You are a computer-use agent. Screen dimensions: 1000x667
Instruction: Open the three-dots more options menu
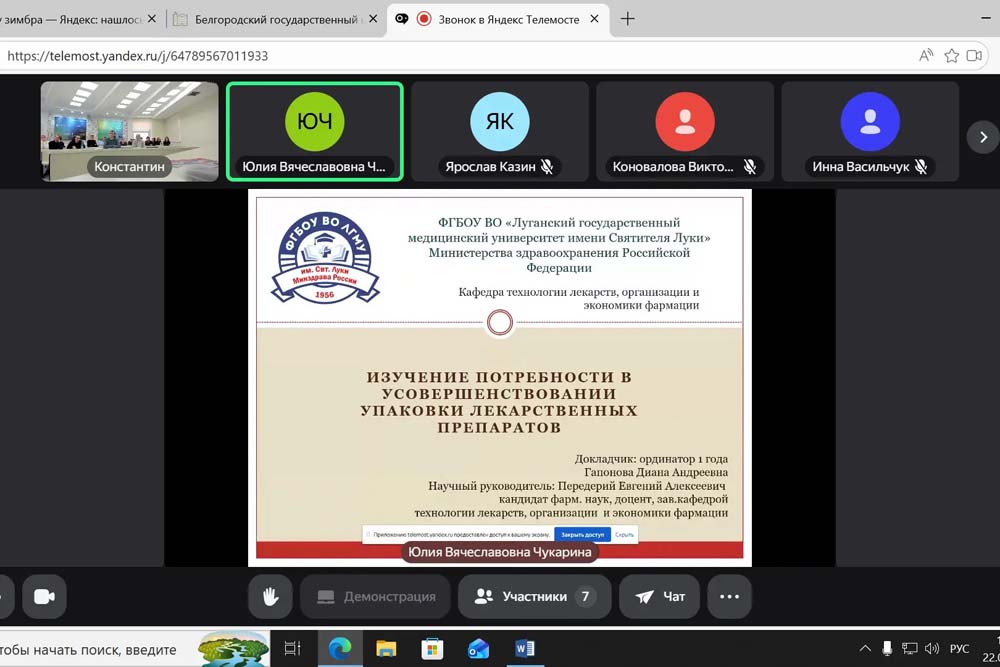729,596
